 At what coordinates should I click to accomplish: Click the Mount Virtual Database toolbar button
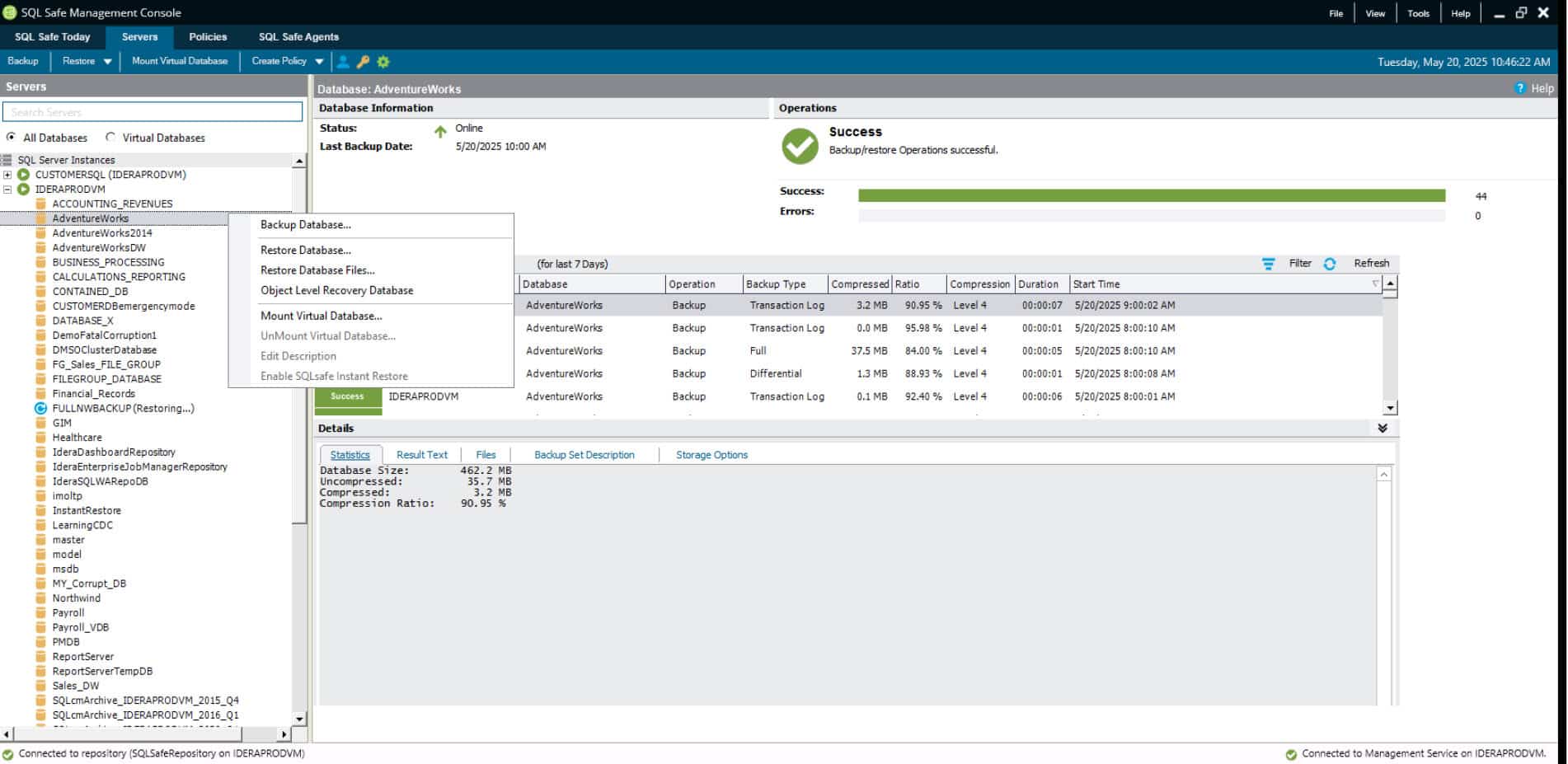click(x=180, y=61)
